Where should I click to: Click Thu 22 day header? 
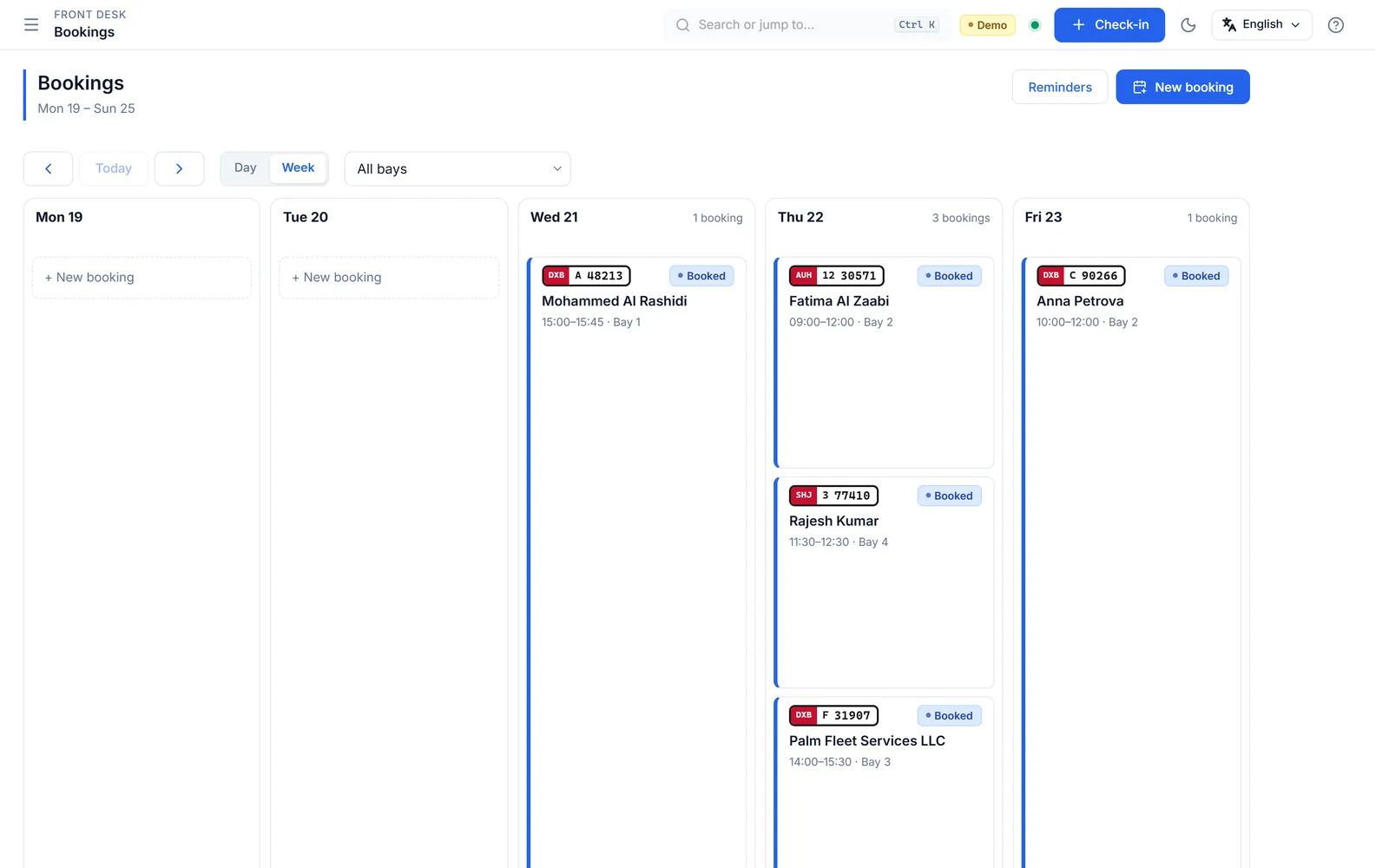point(800,217)
